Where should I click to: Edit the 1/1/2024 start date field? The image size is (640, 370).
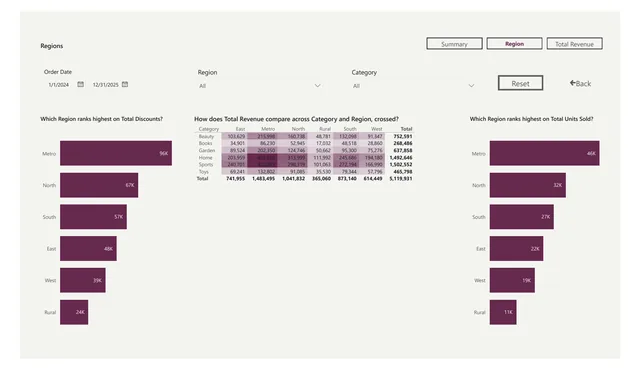59,85
